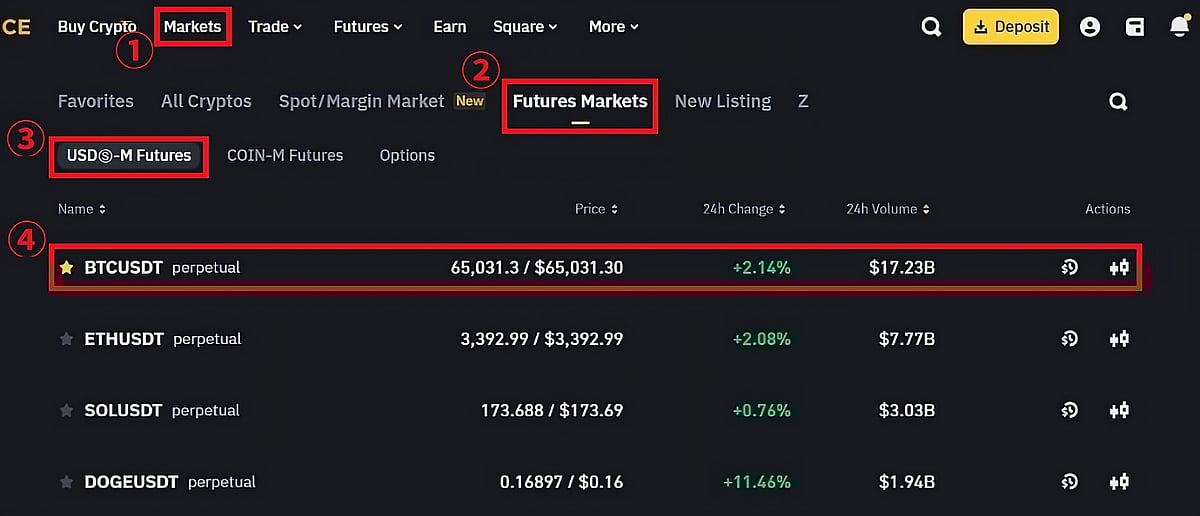Viewport: 1200px width, 516px height.
Task: Click the search icon in top navigation
Action: [931, 27]
